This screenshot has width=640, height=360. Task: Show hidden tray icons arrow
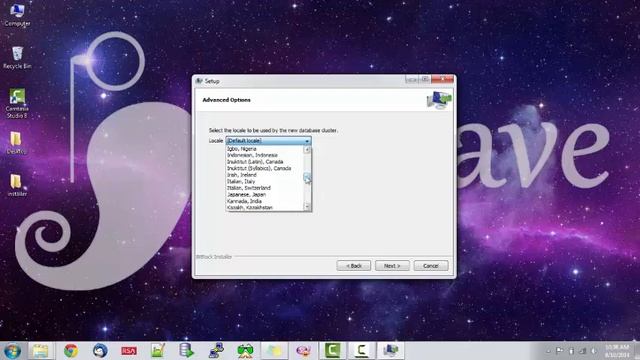(x=548, y=351)
